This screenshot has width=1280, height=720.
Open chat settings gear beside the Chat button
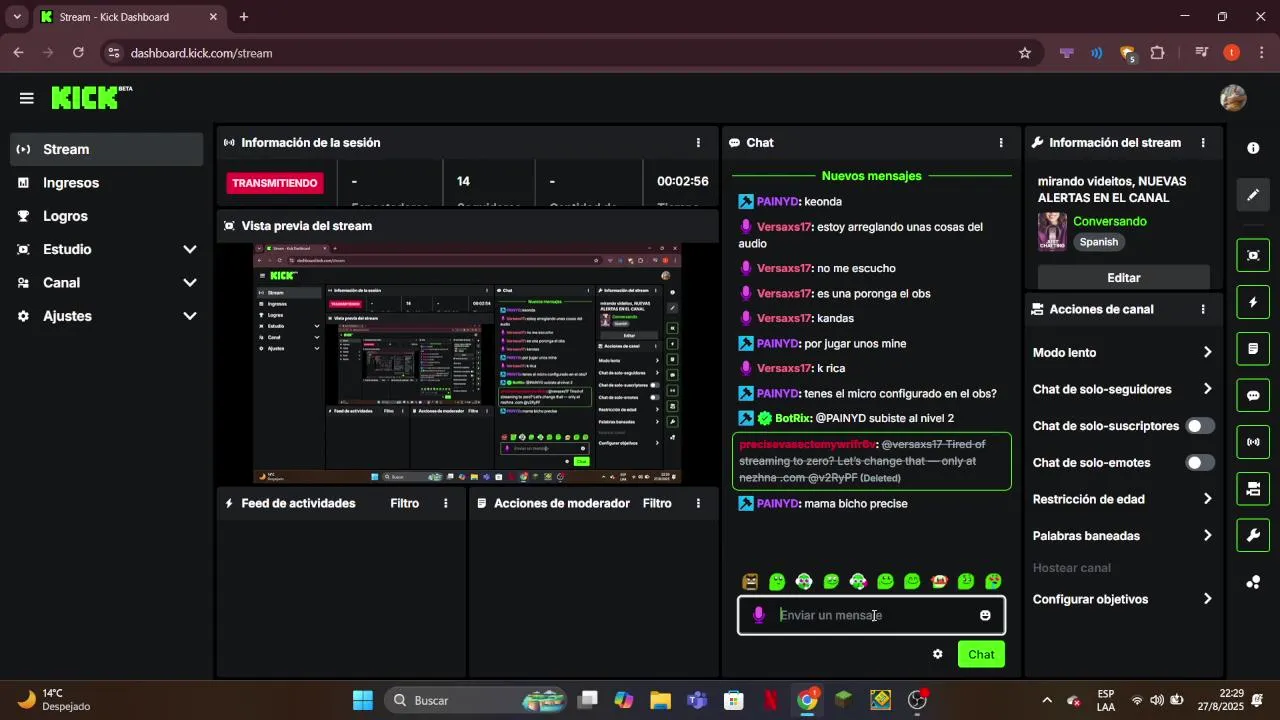click(x=938, y=654)
